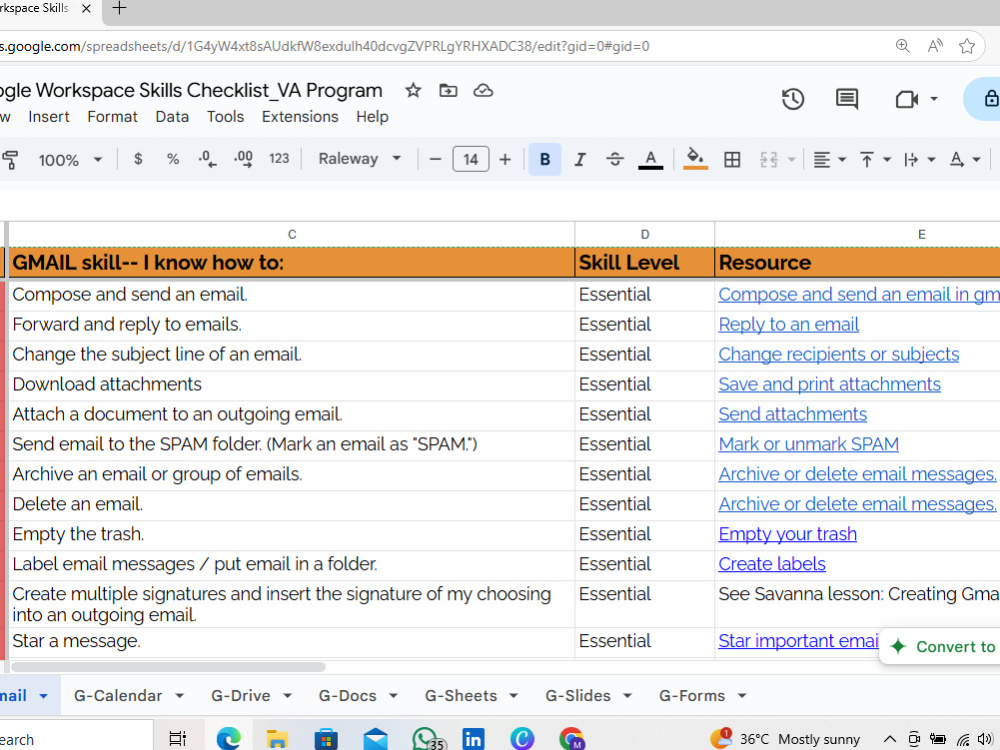Open LinkedIn app from taskbar
The height and width of the screenshot is (750, 1000).
pos(473,739)
